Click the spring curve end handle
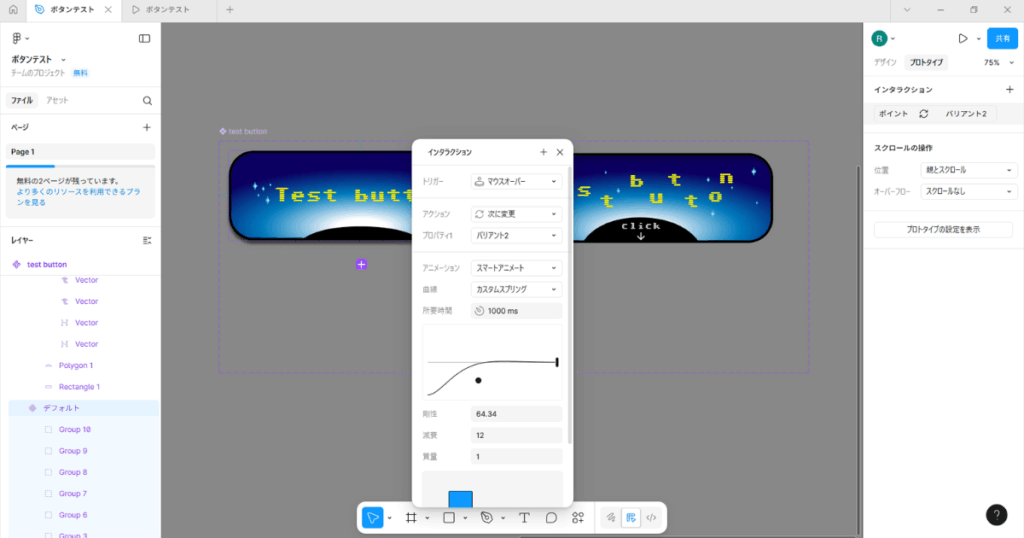 557,362
